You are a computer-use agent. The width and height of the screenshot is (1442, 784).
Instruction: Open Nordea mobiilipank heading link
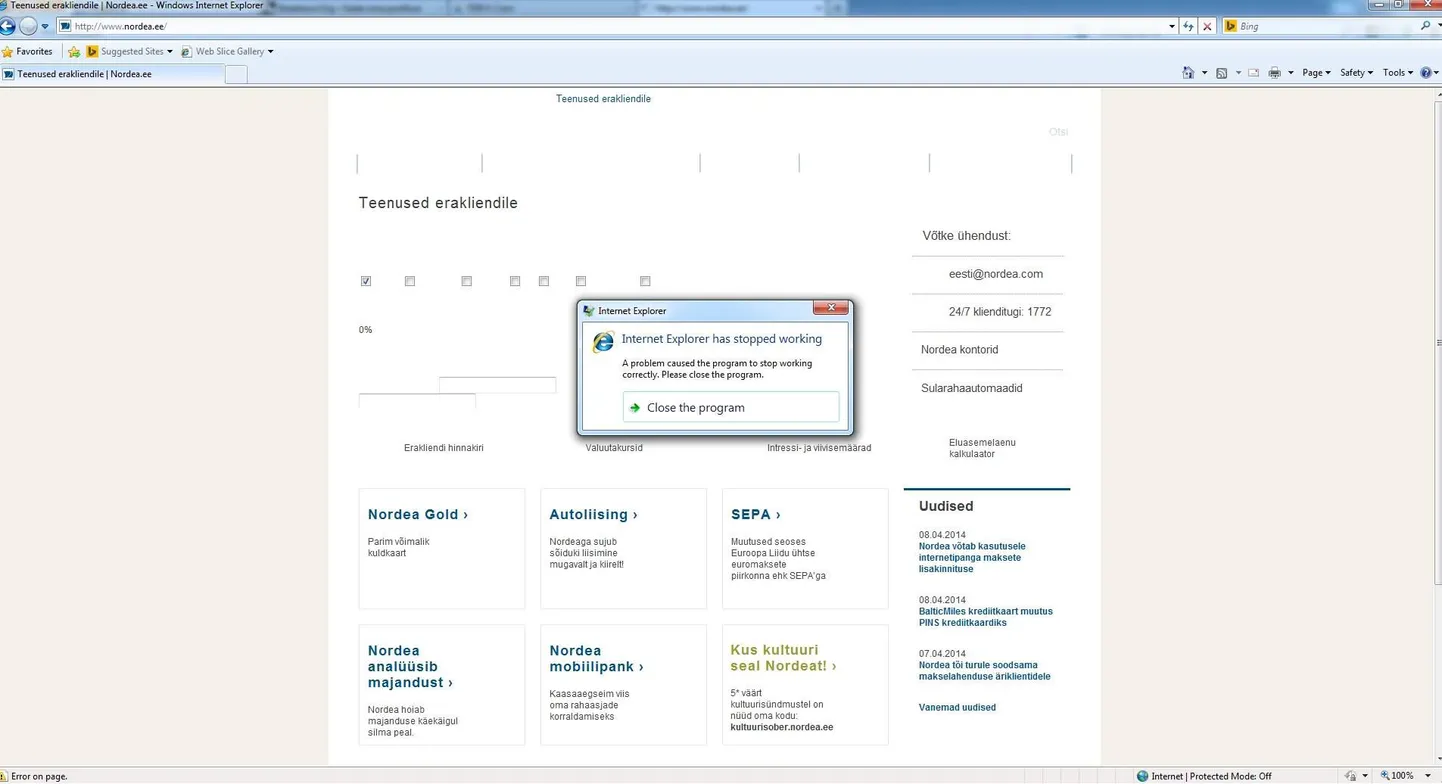tap(596, 658)
